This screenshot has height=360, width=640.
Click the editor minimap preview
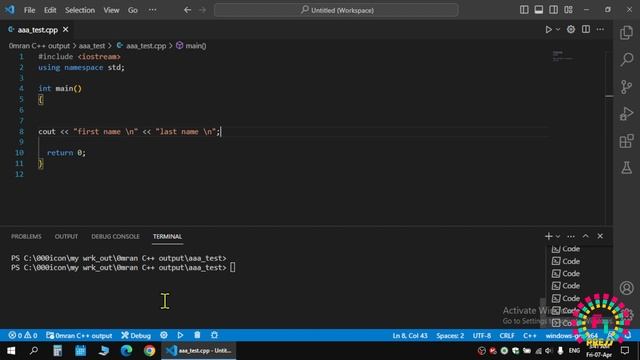pyautogui.click(x=562, y=56)
